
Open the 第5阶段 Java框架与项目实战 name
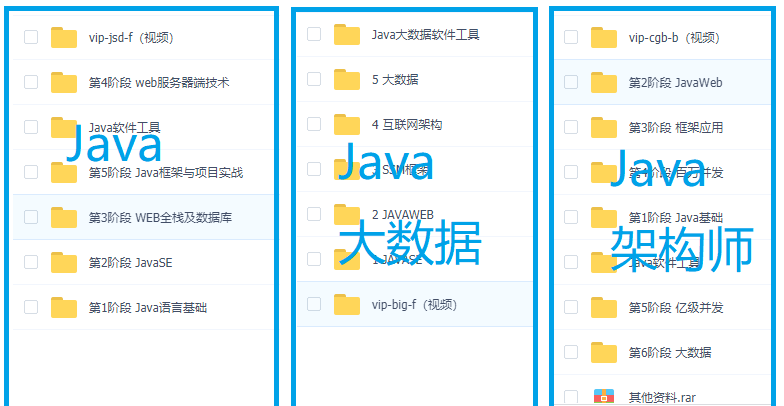click(166, 172)
